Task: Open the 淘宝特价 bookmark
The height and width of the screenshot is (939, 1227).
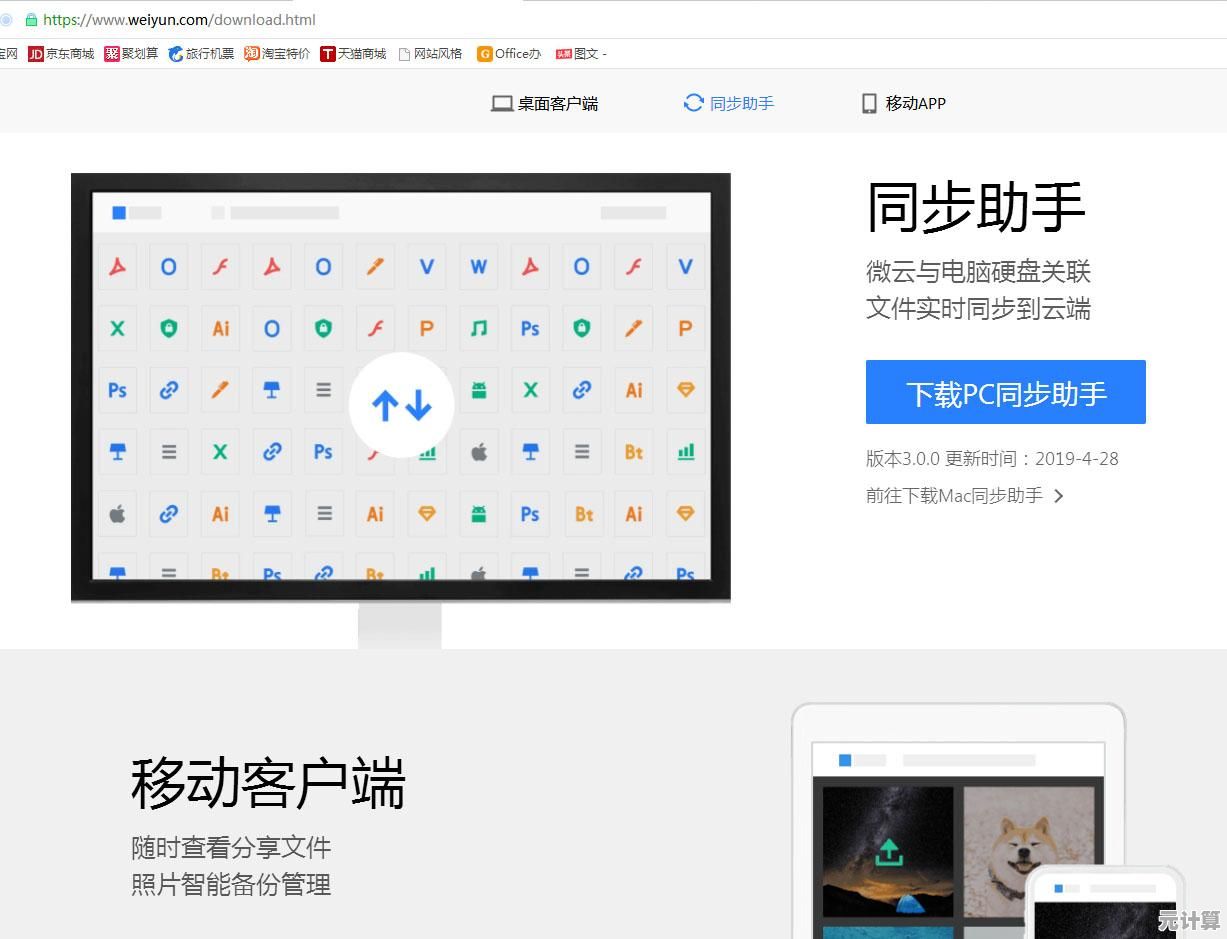Action: click(x=277, y=54)
